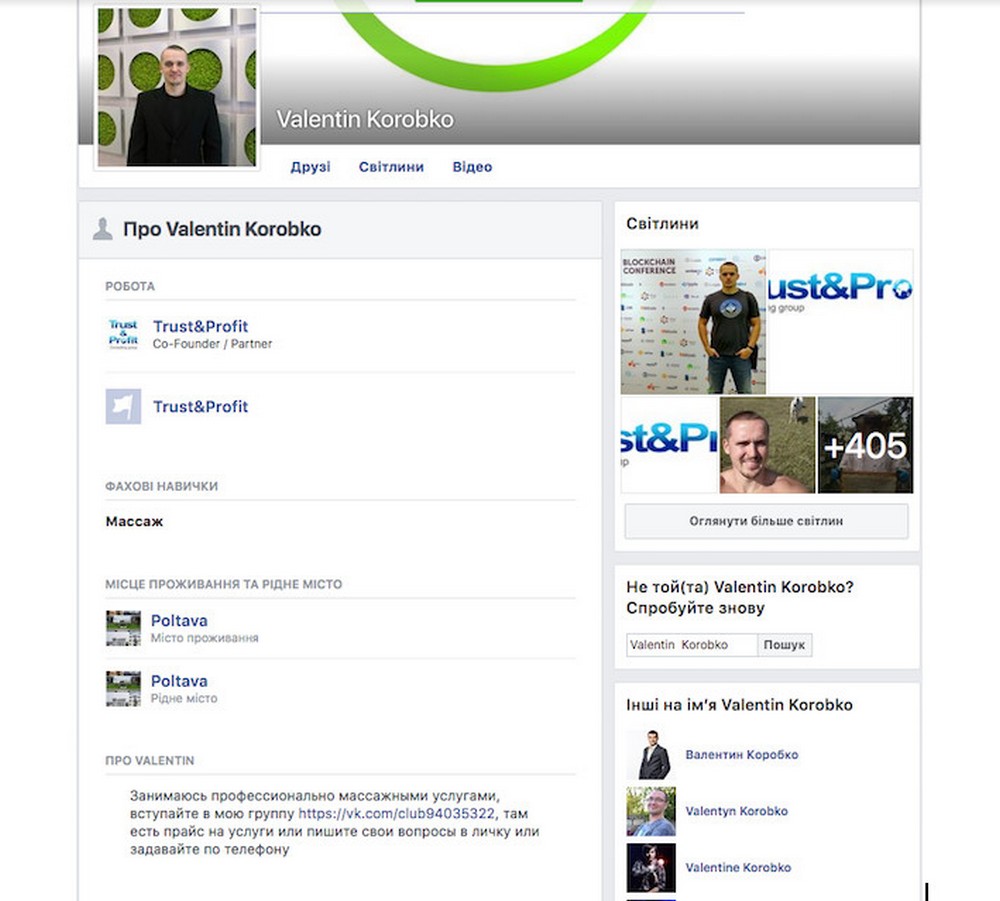Focus the Valentin Korobko name search field
Viewport: 1000px width, 901px height.
[x=692, y=645]
